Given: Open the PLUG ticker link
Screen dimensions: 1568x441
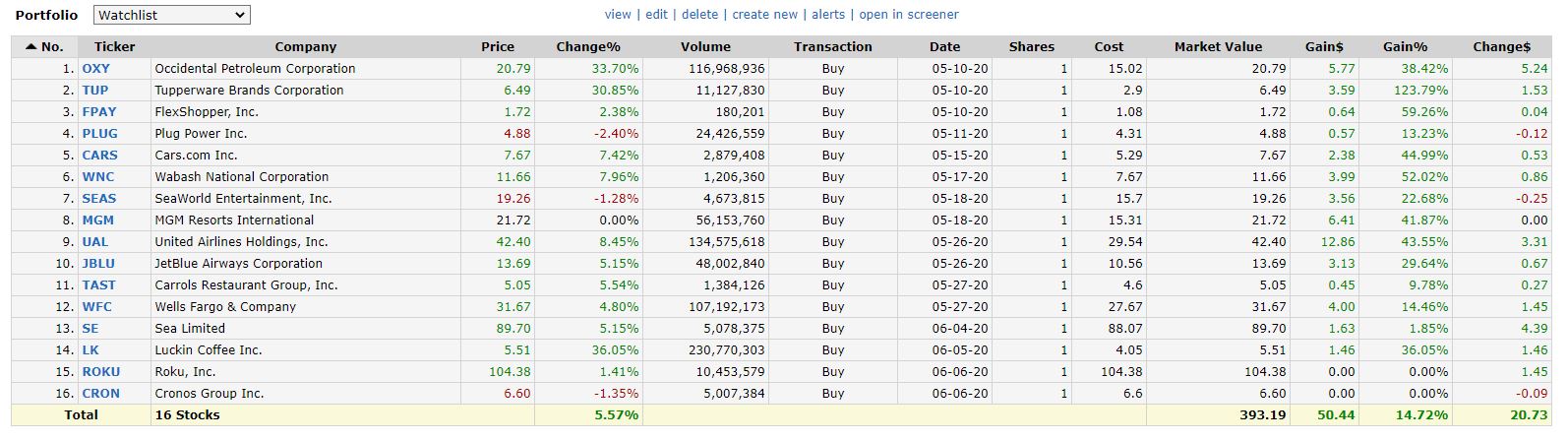Looking at the screenshot, I should (99, 134).
